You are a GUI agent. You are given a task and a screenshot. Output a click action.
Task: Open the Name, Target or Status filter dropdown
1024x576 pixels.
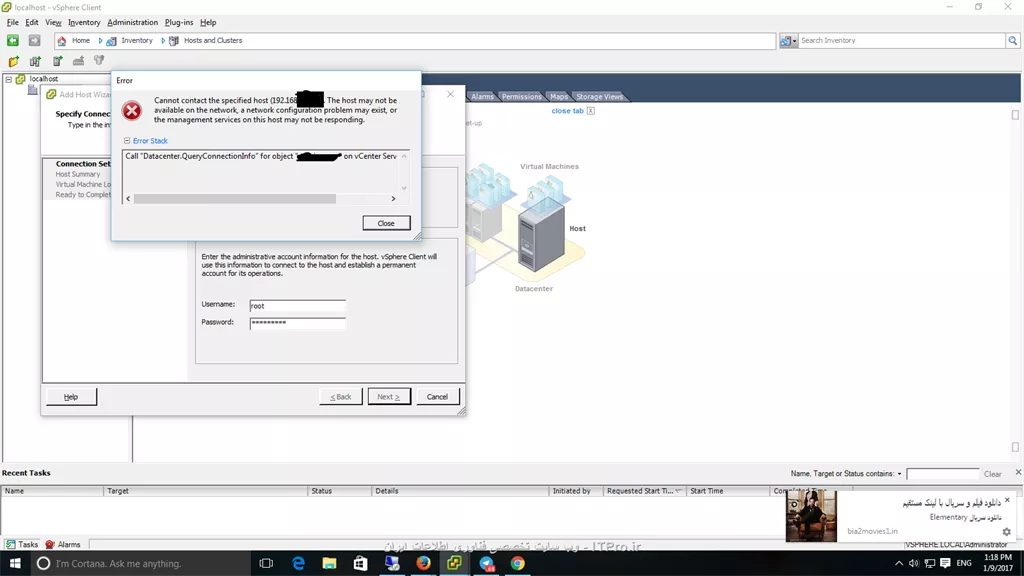coord(899,473)
